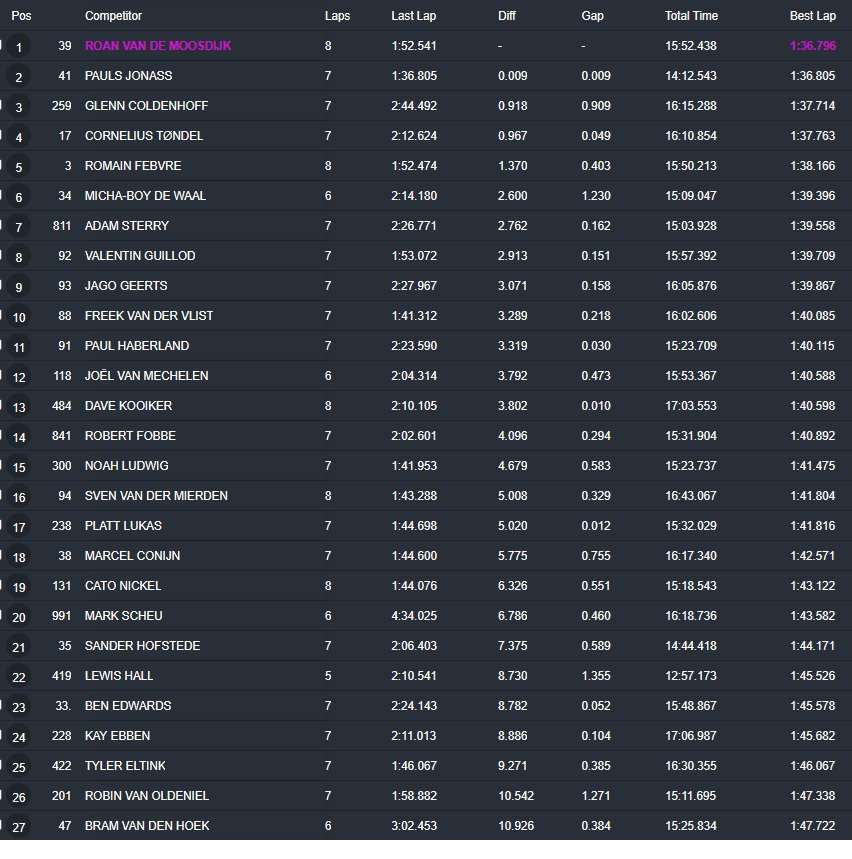
Task: Click the position 1 circle badge
Action: 20,47
